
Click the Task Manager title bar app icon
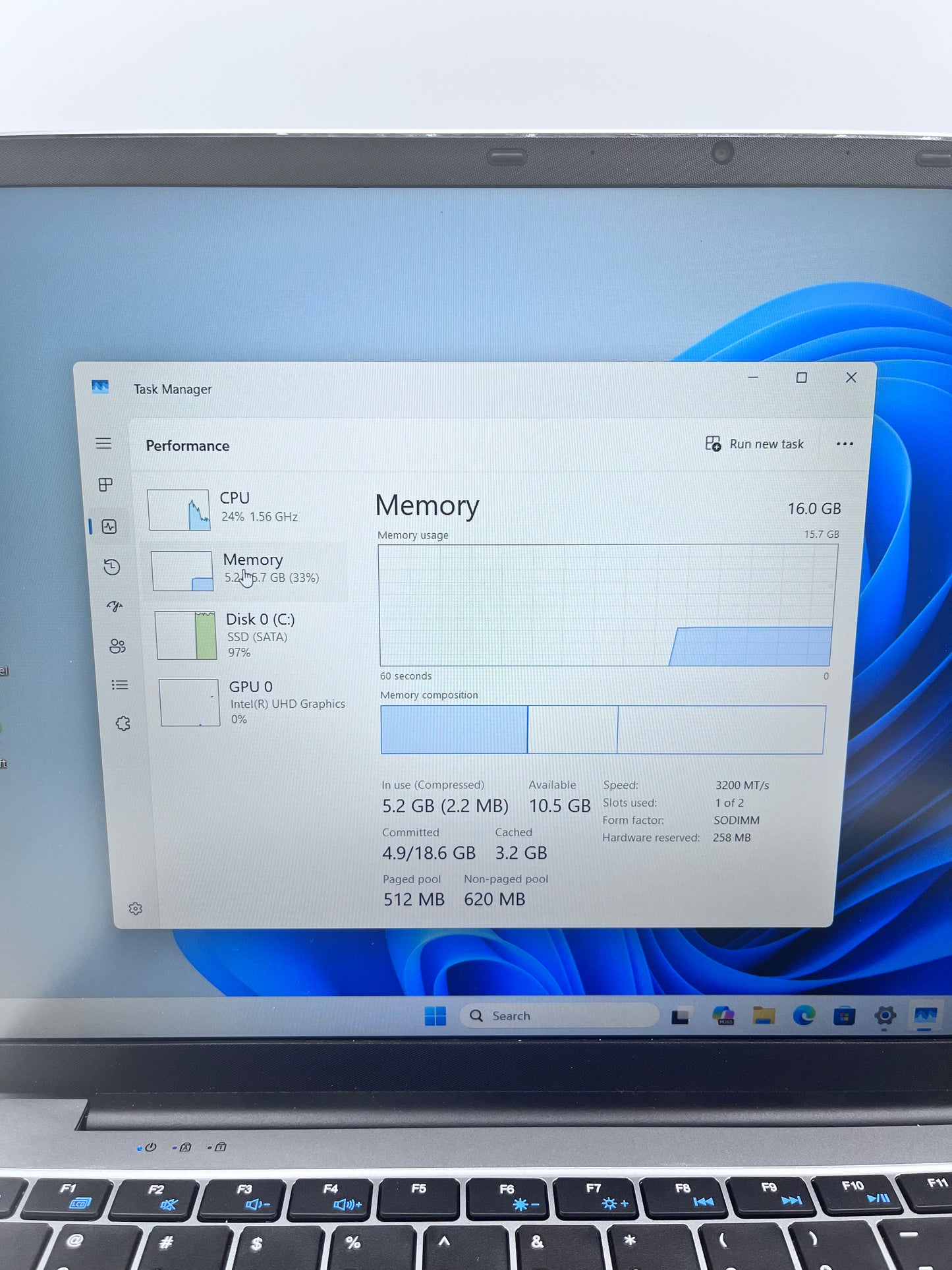[x=100, y=387]
